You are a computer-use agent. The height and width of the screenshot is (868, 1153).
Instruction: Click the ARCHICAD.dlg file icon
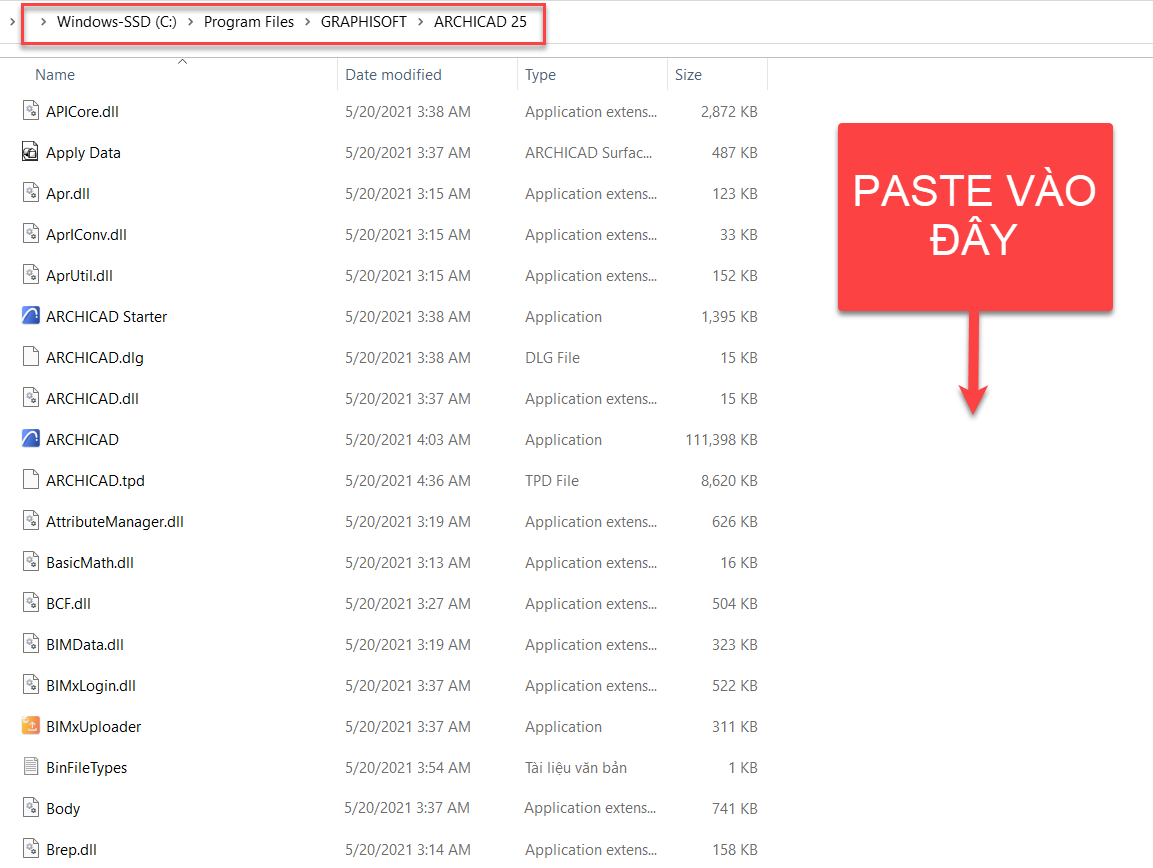pos(31,357)
